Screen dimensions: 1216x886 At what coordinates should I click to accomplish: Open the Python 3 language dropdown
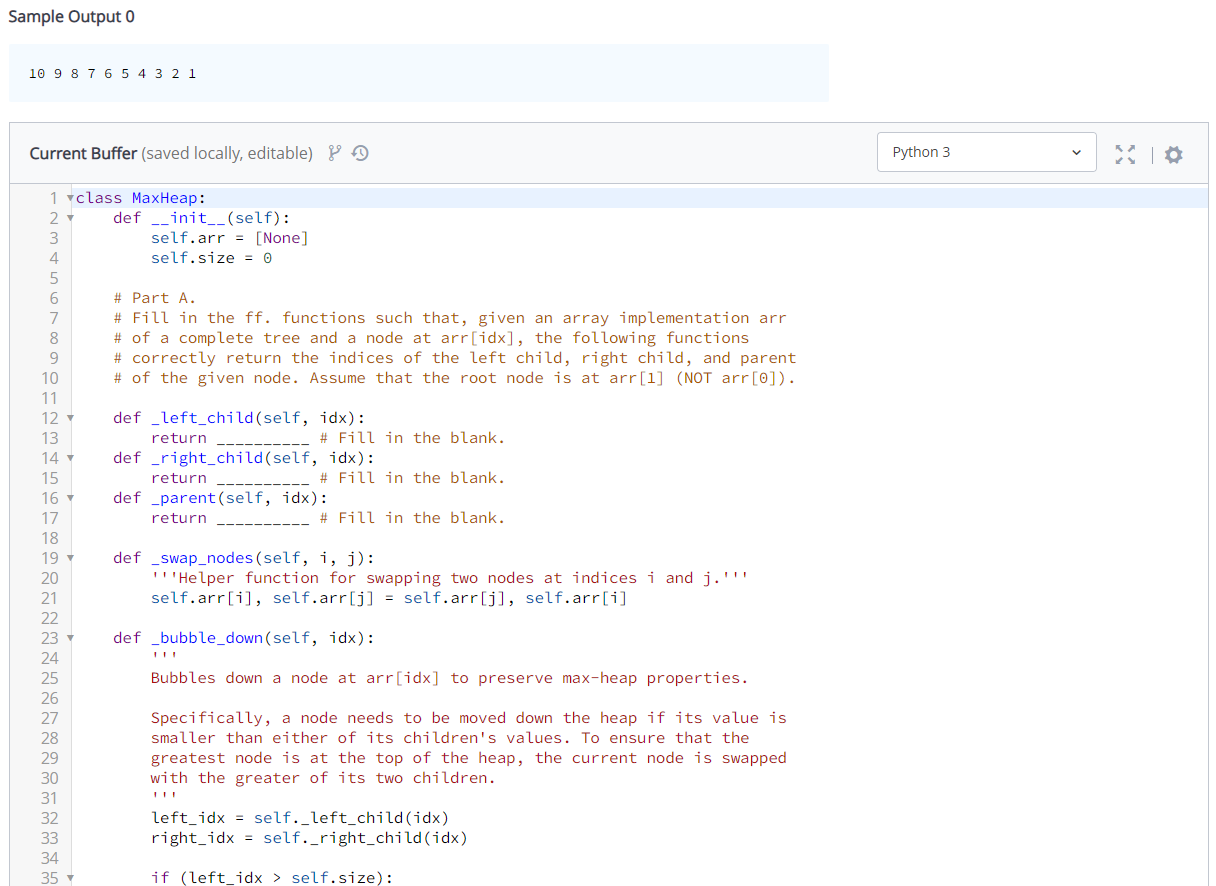tap(986, 151)
